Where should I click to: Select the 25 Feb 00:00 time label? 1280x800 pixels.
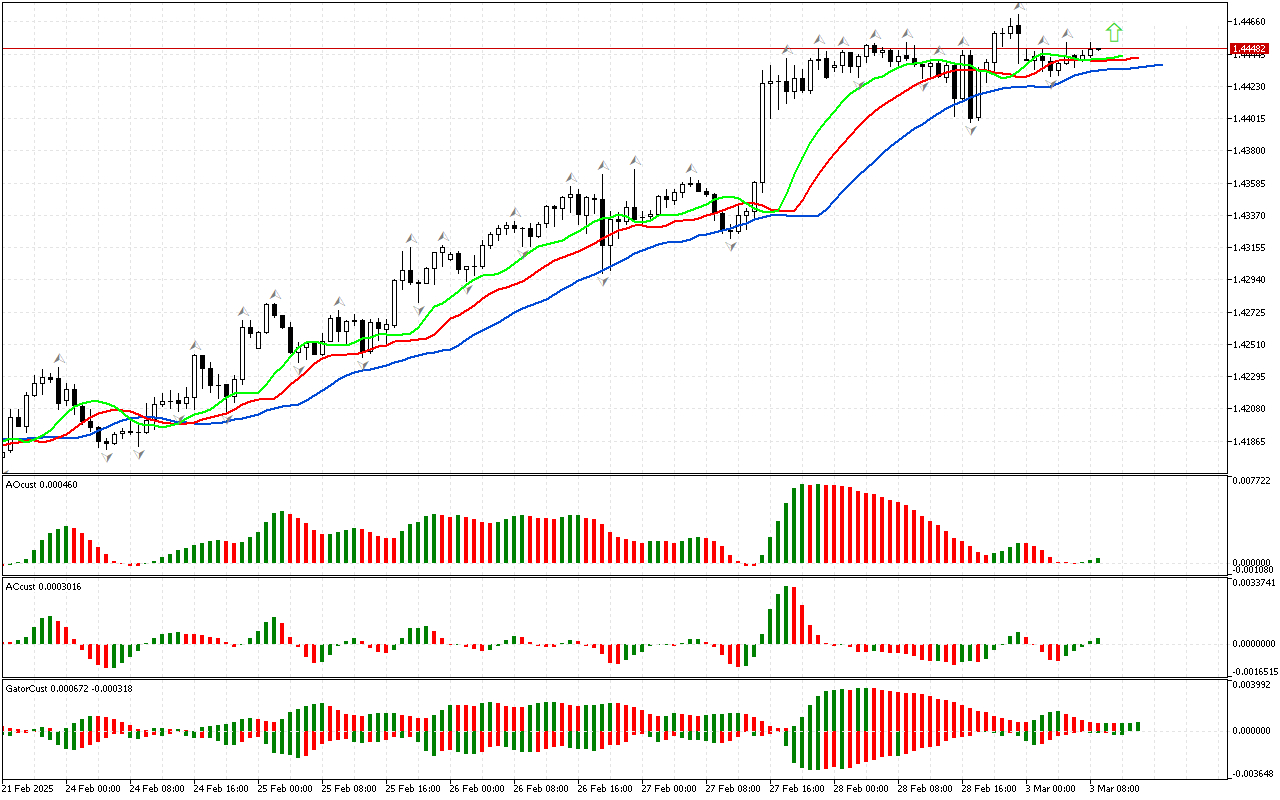285,789
